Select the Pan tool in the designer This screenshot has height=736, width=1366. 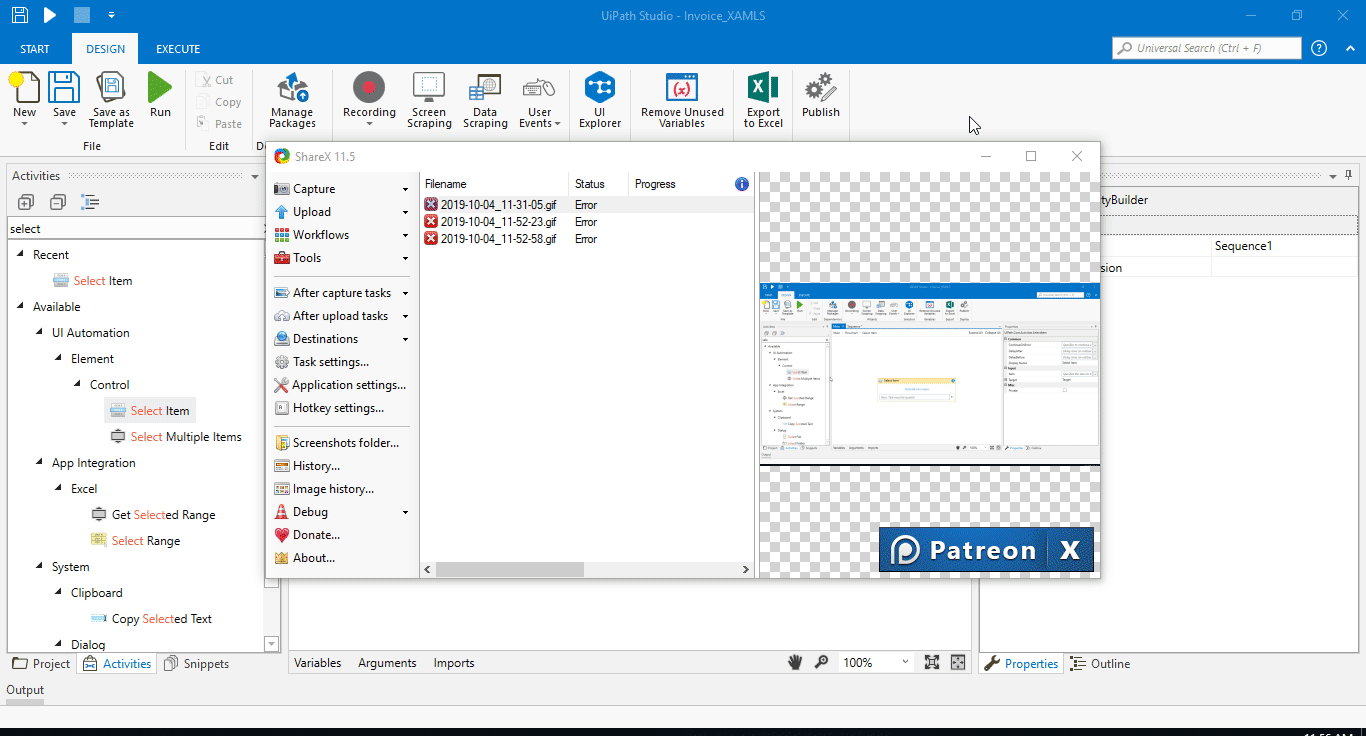tap(795, 661)
